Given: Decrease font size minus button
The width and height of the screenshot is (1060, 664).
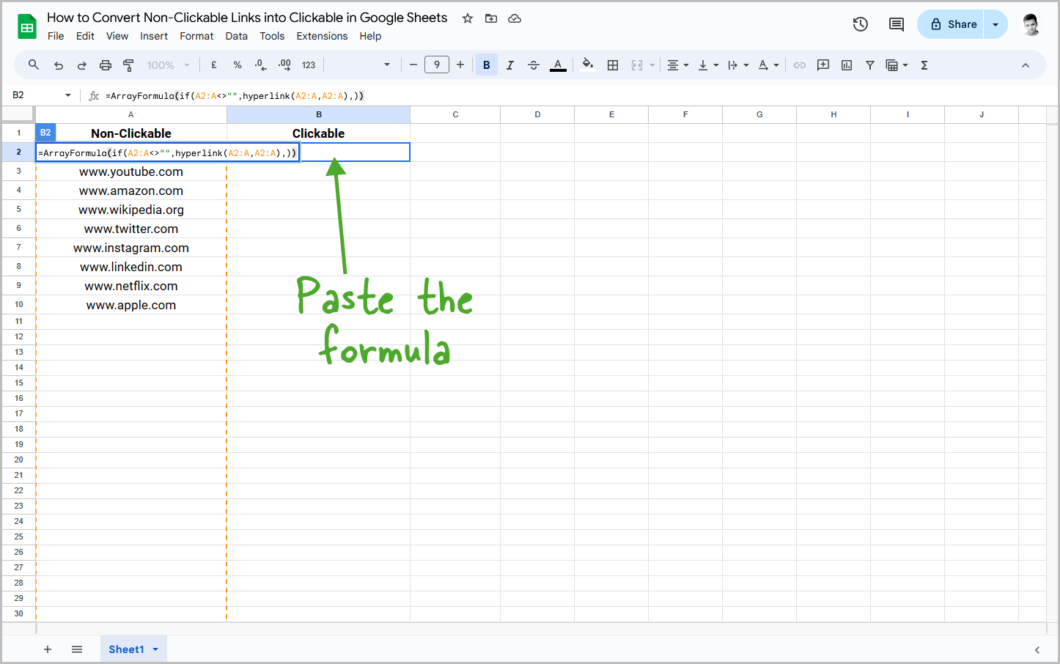Looking at the screenshot, I should (413, 65).
